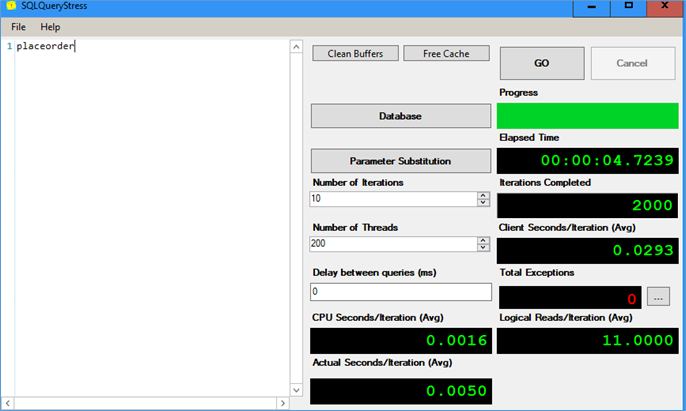Screen dimensions: 686x411
Task: Decrease Number of Iterations with down arrow
Action: [483, 202]
